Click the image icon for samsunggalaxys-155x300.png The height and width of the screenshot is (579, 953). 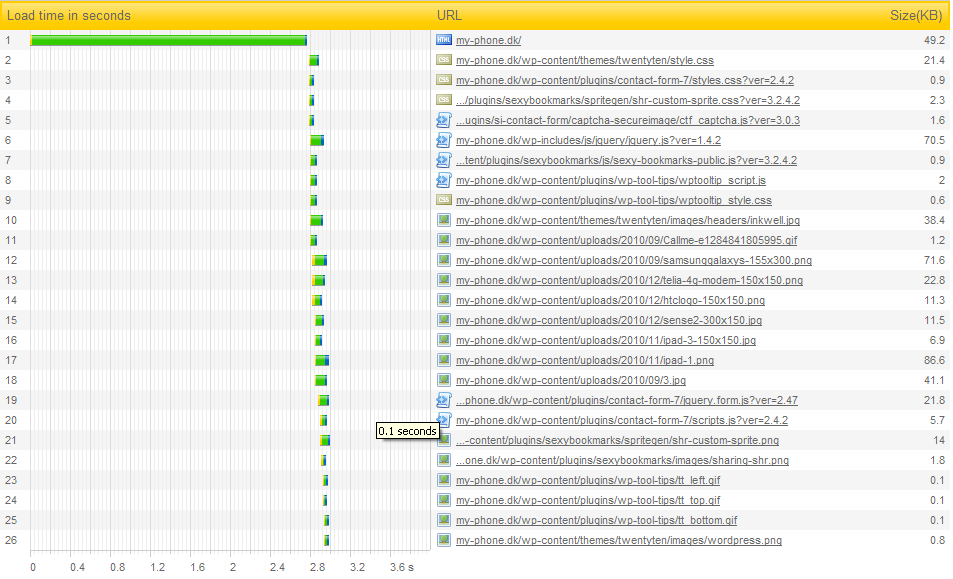tap(444, 260)
